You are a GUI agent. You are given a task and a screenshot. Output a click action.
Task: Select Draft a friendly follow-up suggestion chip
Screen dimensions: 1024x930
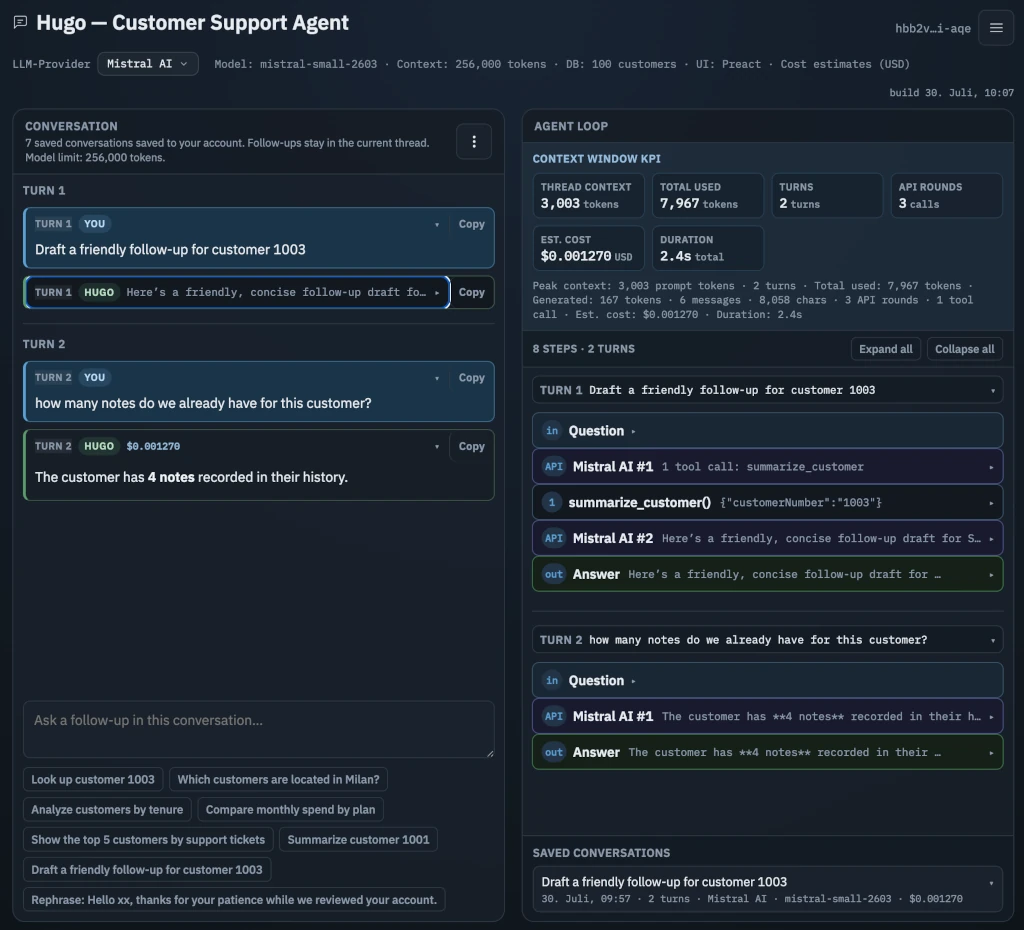pos(147,869)
